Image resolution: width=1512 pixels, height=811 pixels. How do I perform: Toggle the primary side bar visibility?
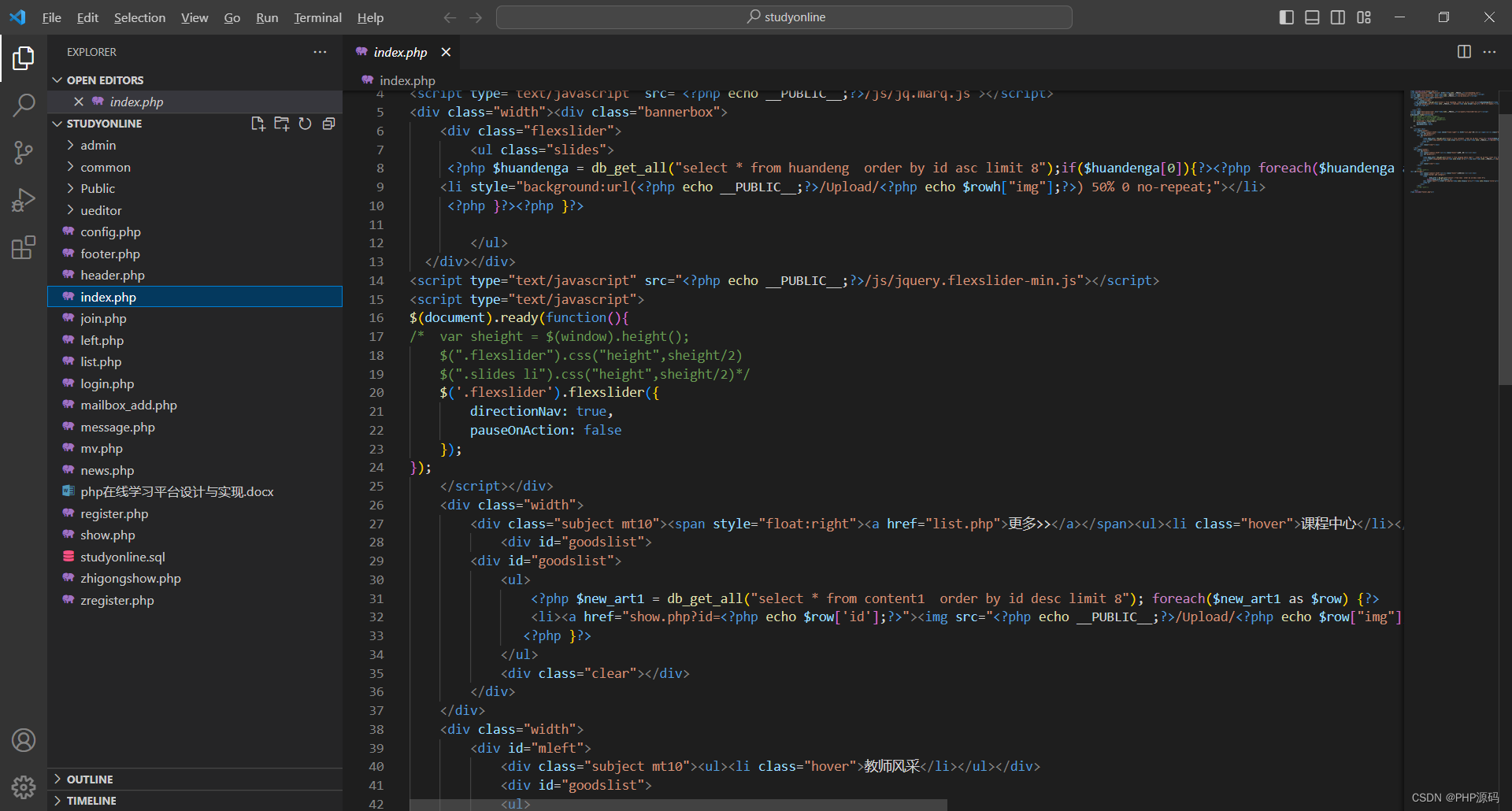click(1287, 17)
